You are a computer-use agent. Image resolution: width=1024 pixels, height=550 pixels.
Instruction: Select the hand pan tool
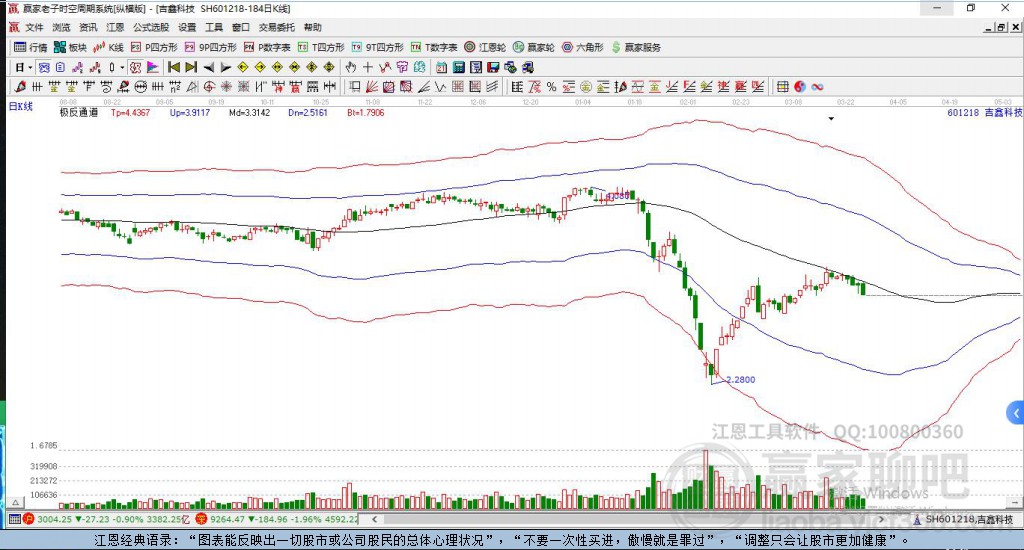[351, 67]
